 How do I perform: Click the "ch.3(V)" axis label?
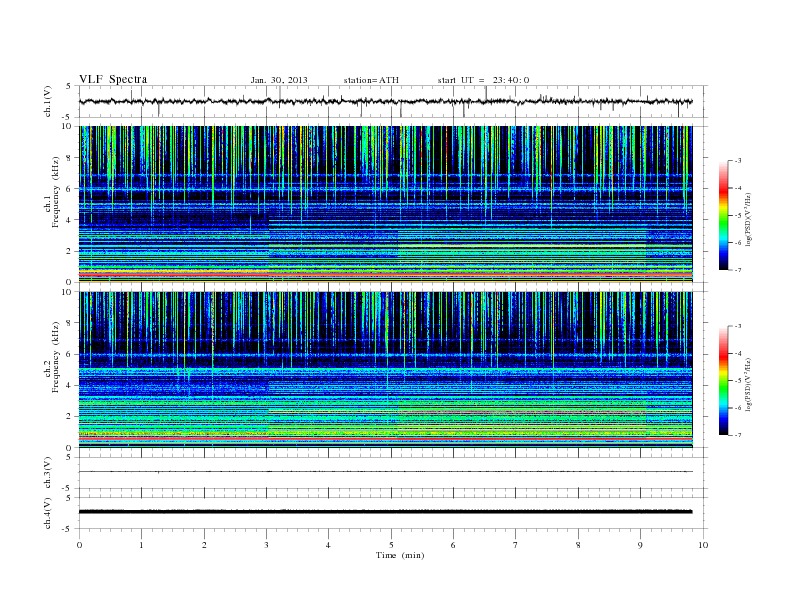[x=47, y=473]
